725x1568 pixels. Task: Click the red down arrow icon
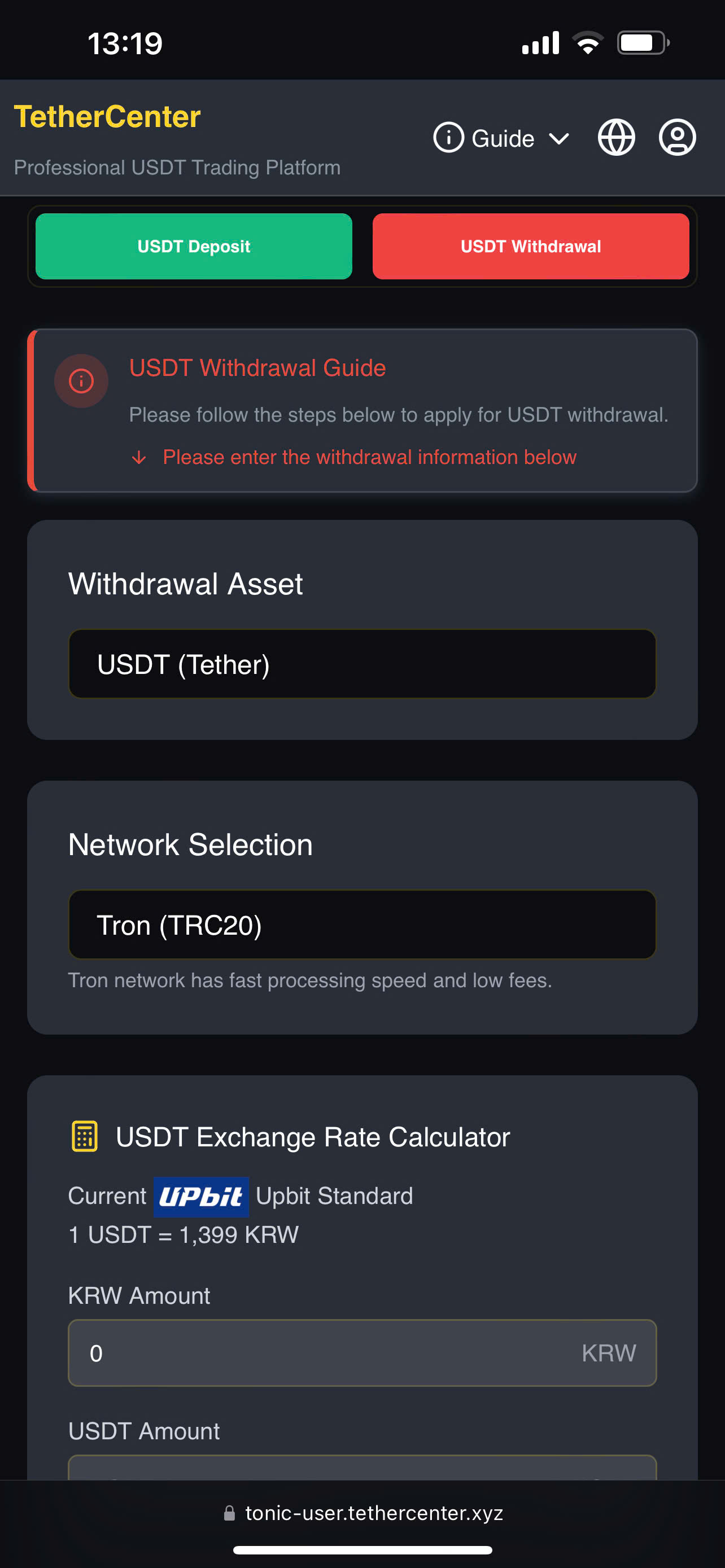point(139,457)
